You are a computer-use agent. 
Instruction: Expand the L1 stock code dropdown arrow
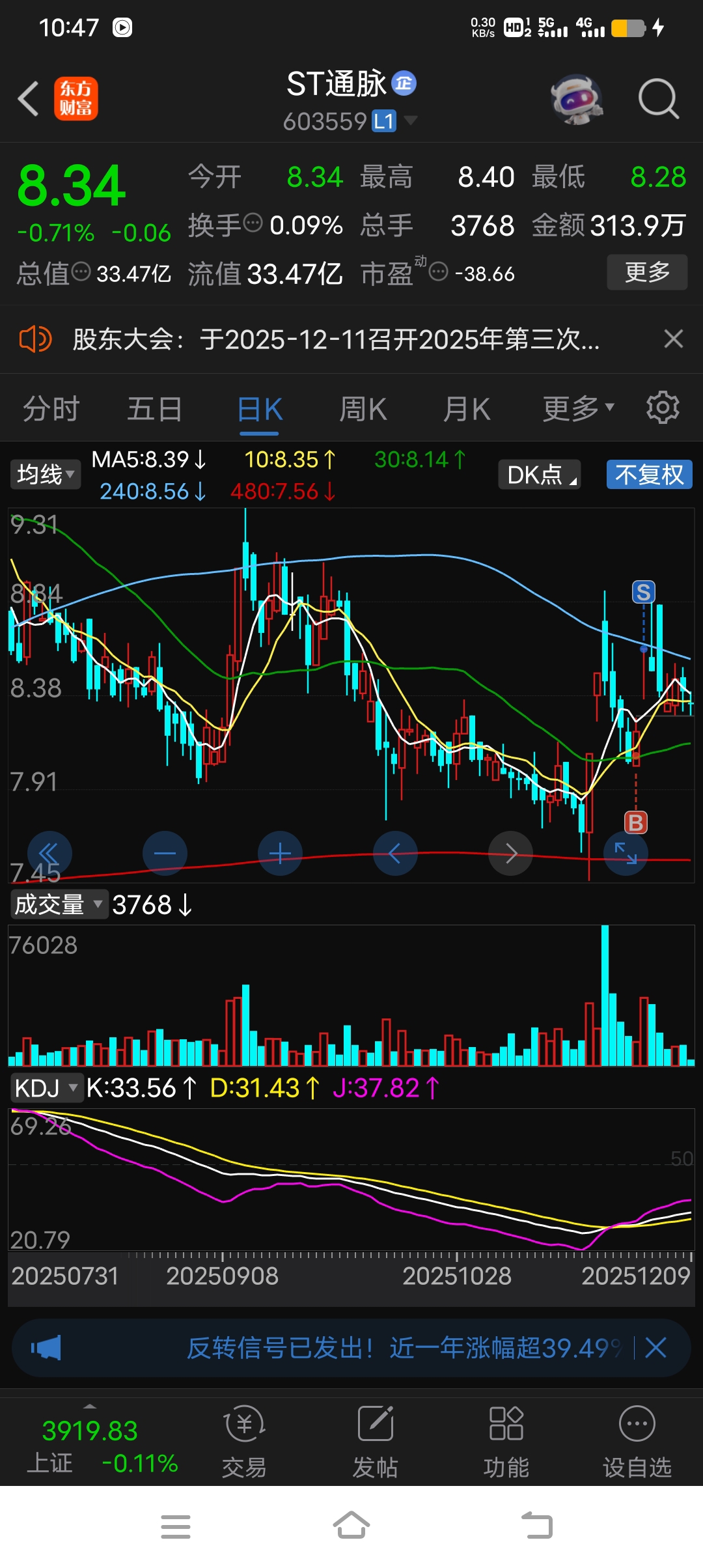411,120
